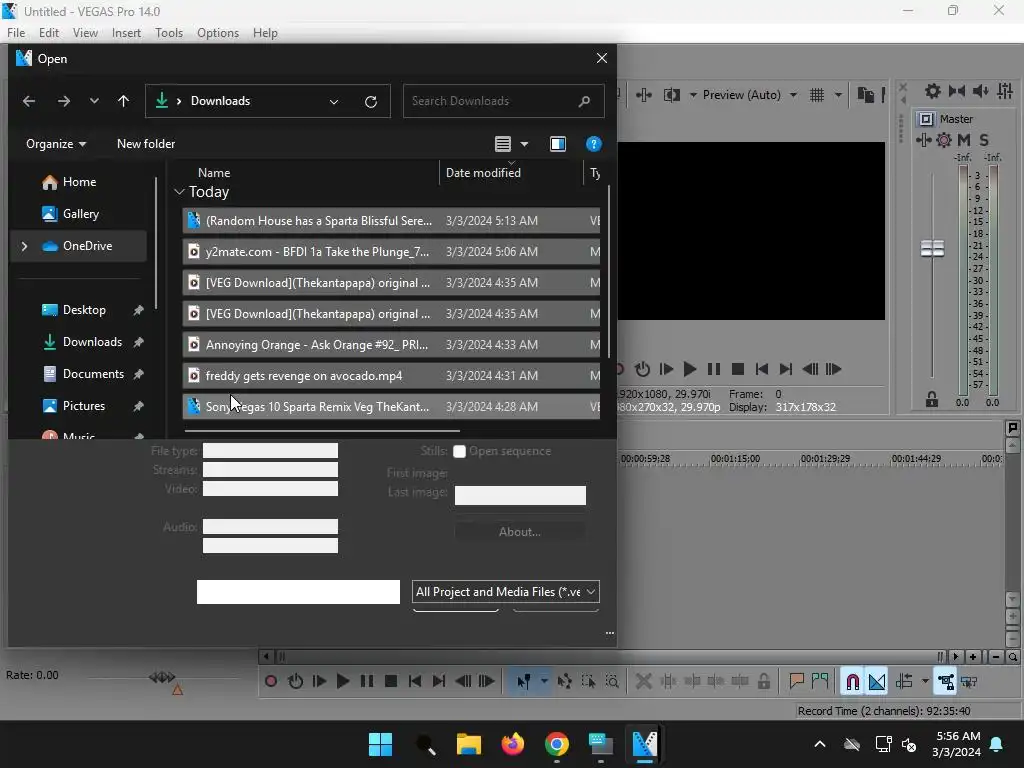
Task: Toggle Enable Snapping magnet button
Action: [852, 682]
